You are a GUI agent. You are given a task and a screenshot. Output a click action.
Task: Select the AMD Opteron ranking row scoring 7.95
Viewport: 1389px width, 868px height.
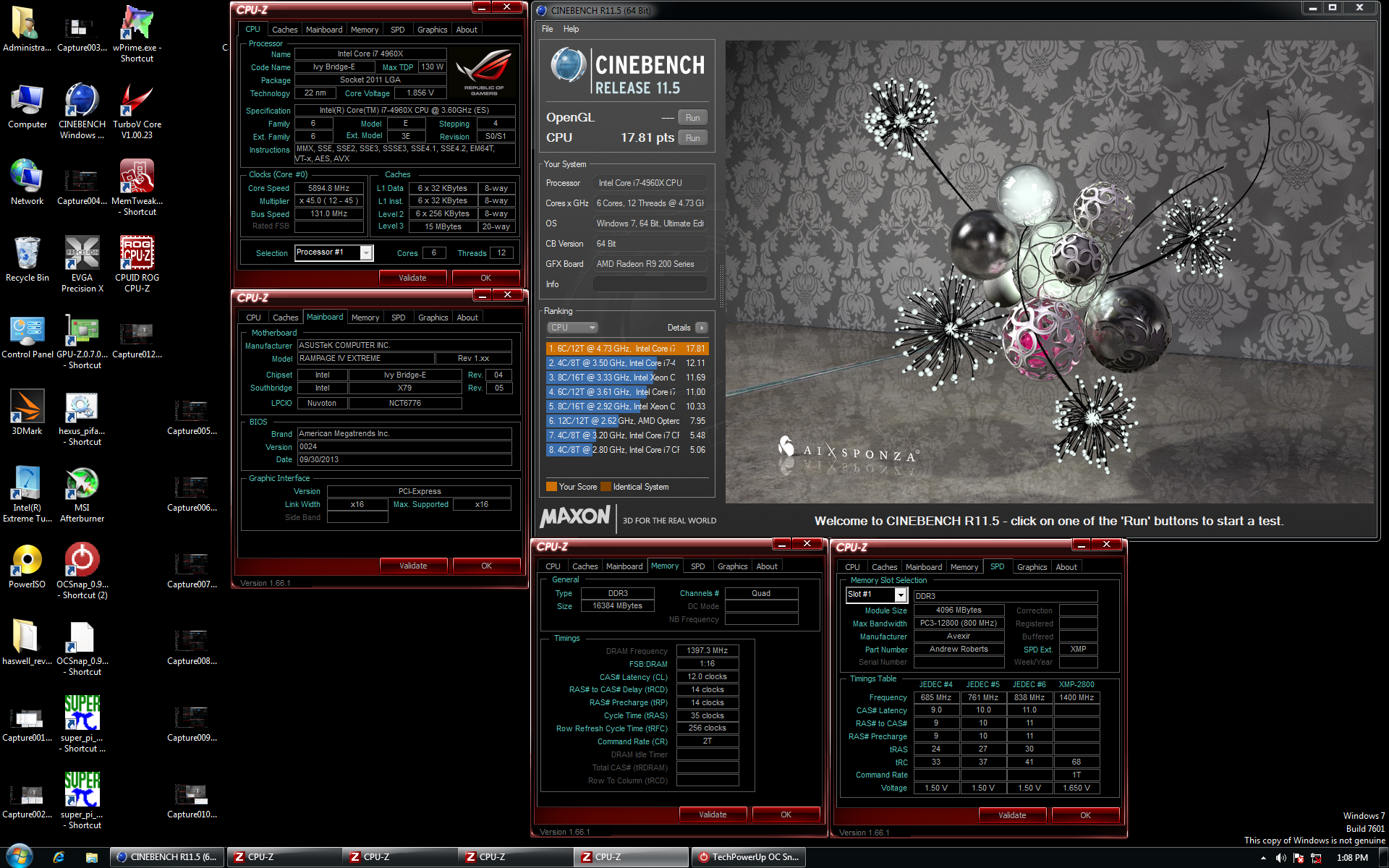626,421
